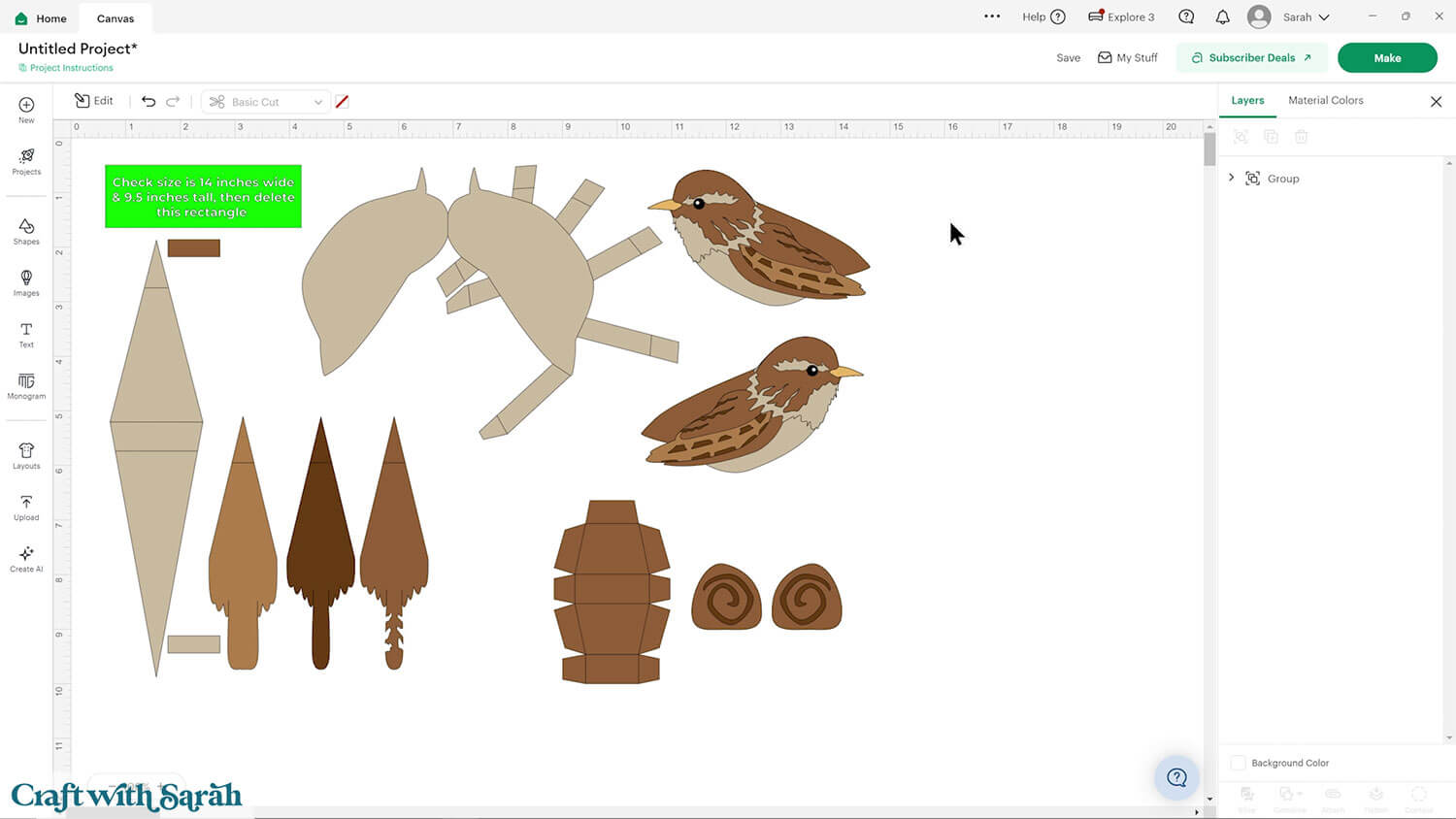Click the operation color swatch
This screenshot has width=1456, height=819.
(x=342, y=102)
